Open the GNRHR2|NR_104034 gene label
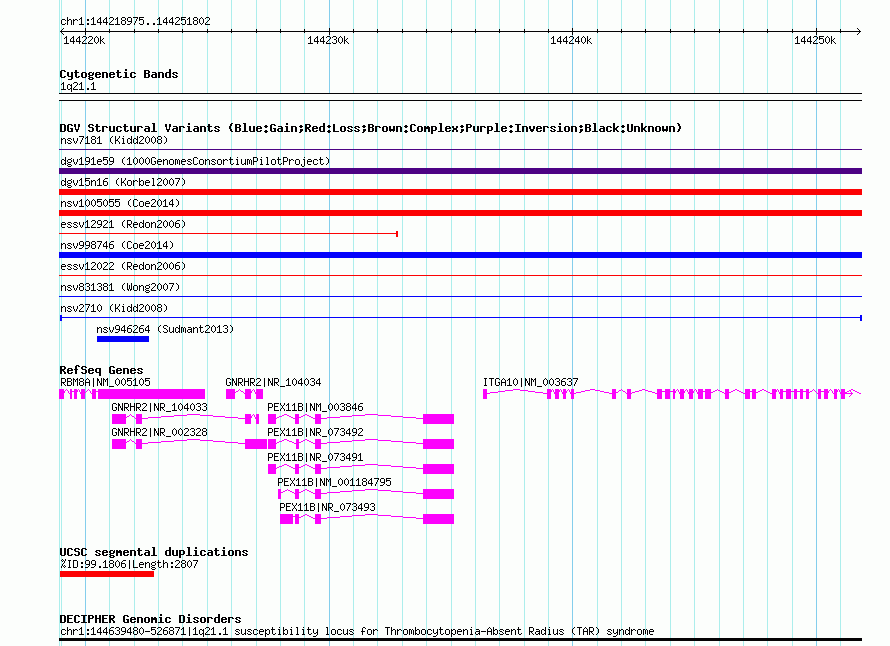 (x=273, y=382)
